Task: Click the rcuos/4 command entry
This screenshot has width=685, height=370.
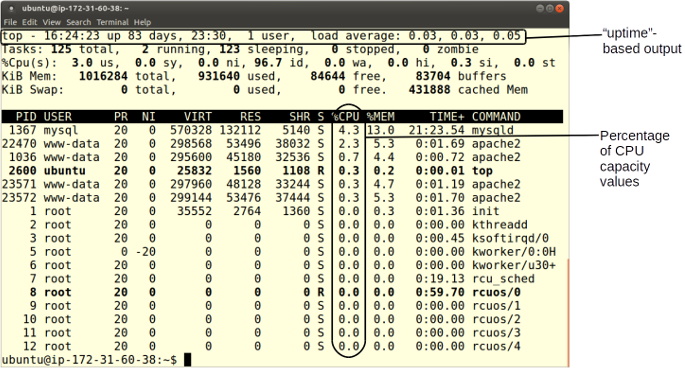Action: tap(496, 347)
